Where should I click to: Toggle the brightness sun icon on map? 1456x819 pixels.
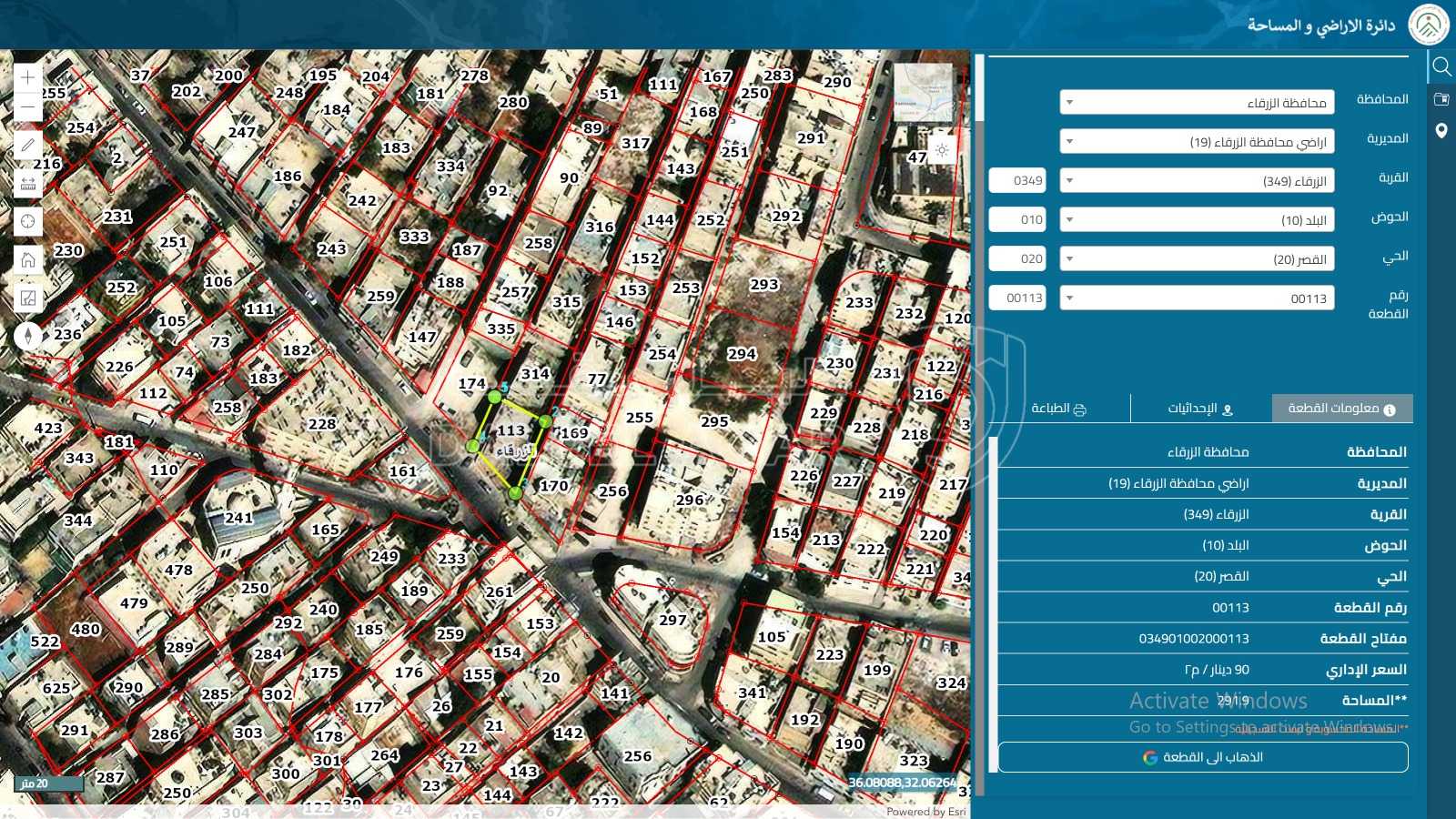[x=942, y=150]
